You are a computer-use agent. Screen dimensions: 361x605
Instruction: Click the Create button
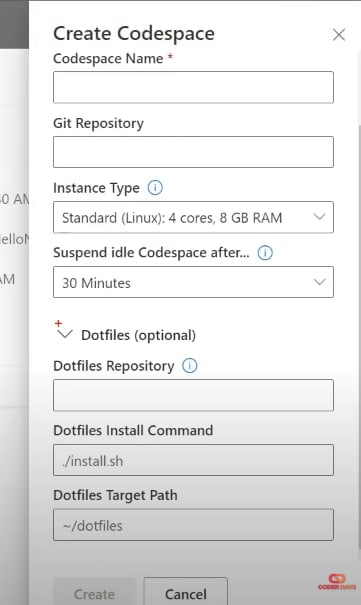tap(94, 593)
